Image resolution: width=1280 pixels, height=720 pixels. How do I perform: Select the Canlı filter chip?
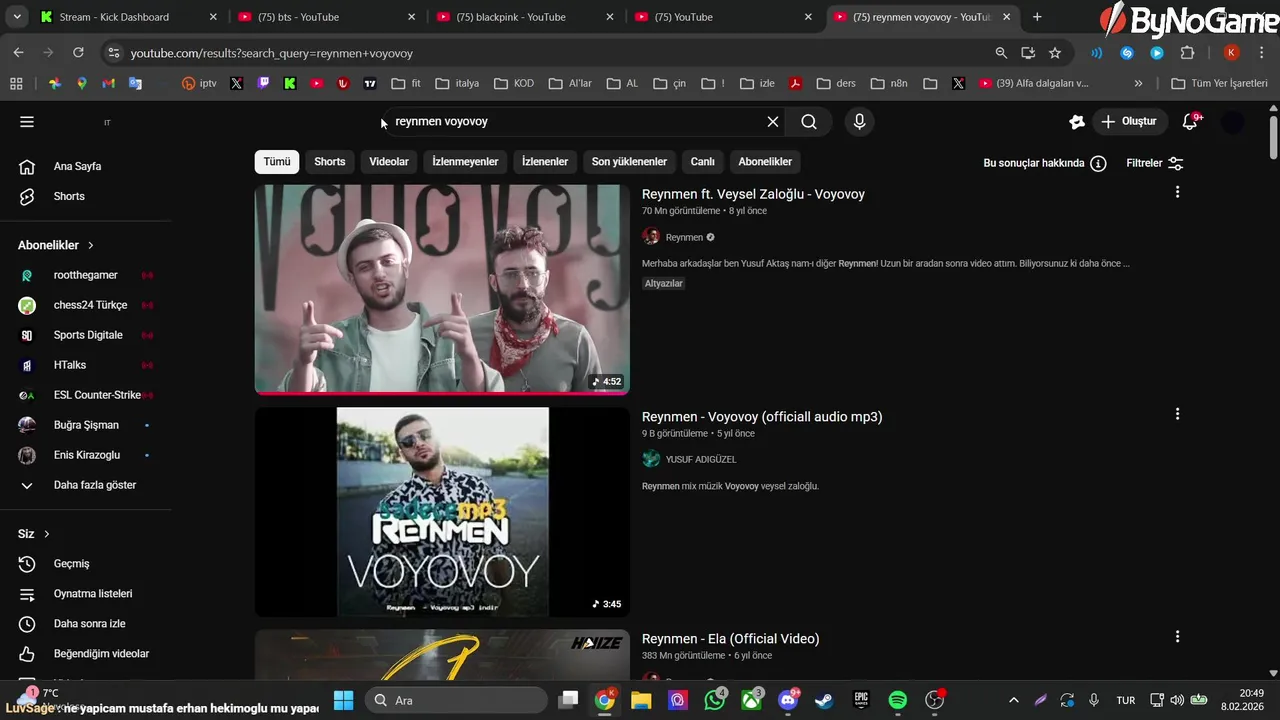click(x=703, y=162)
